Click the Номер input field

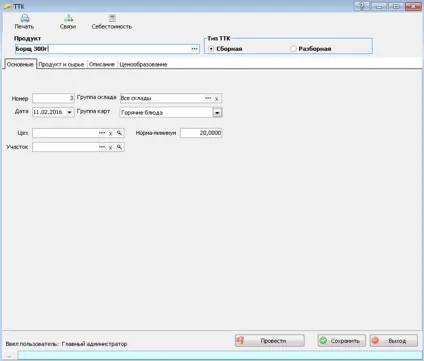pyautogui.click(x=53, y=98)
